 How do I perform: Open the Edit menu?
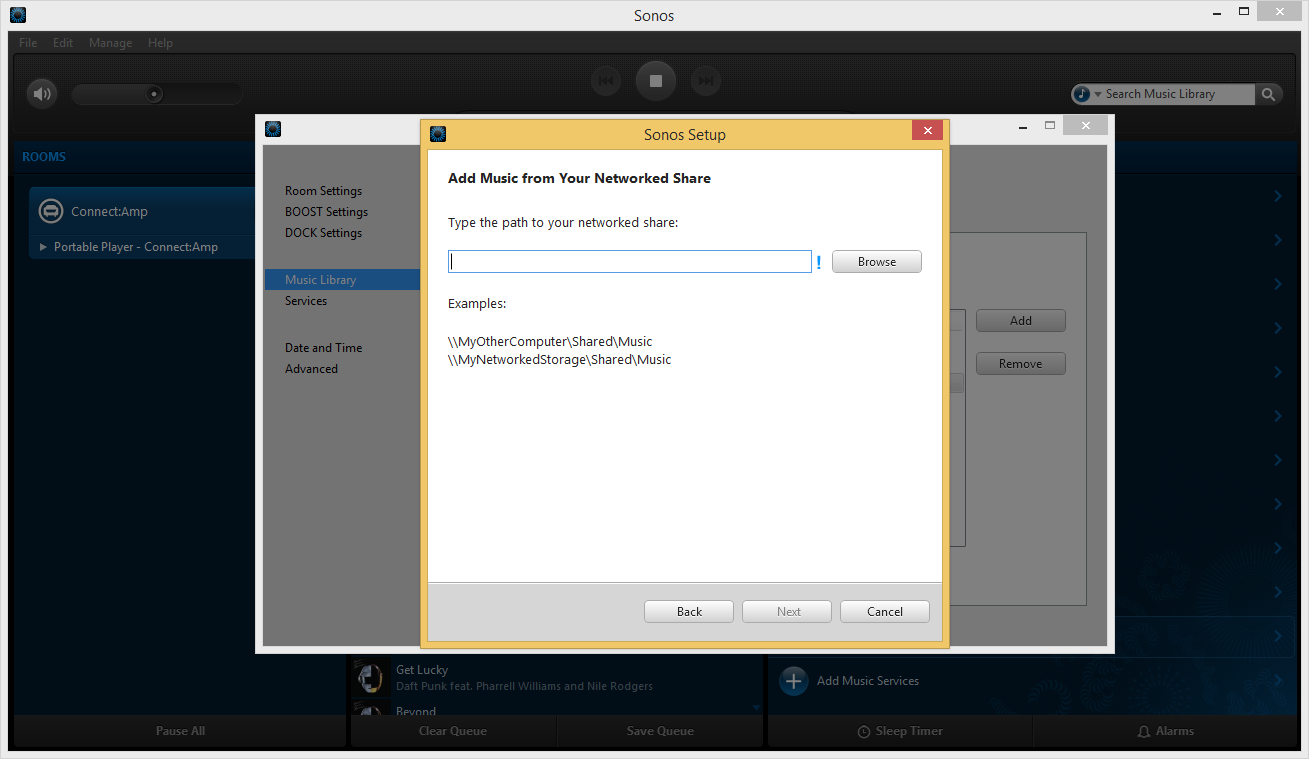[x=63, y=43]
